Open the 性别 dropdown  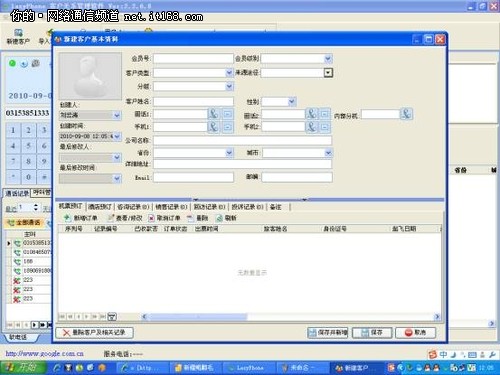point(292,101)
